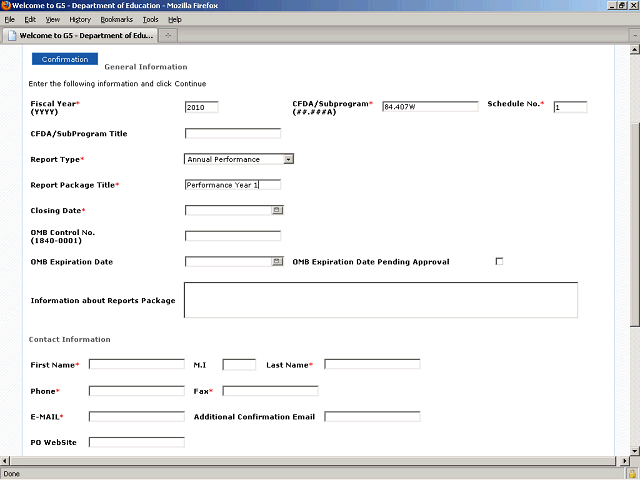The height and width of the screenshot is (480, 640).
Task: Click the Information about Reports Package textarea
Action: [381, 300]
